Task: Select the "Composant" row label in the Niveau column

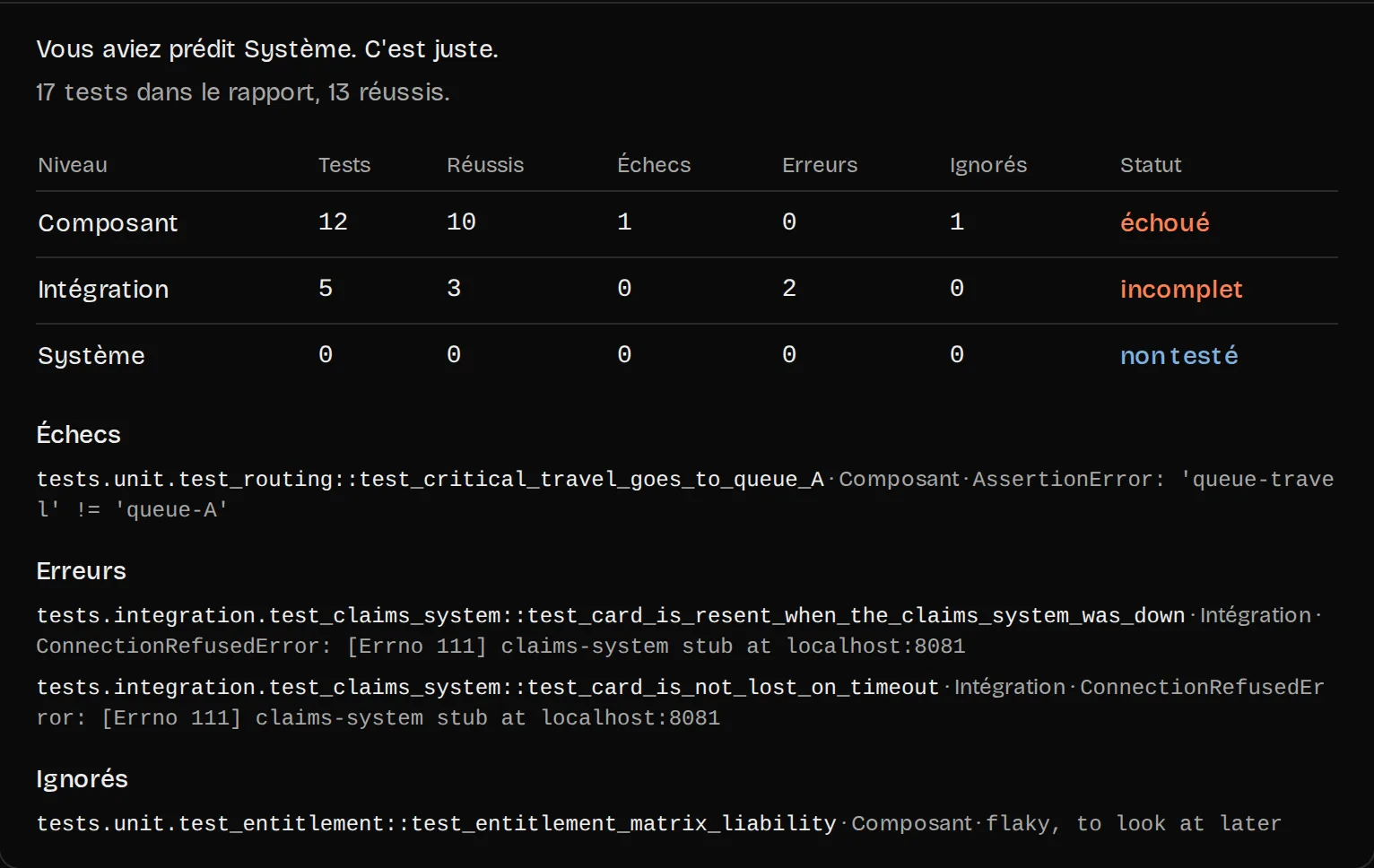Action: (x=108, y=223)
